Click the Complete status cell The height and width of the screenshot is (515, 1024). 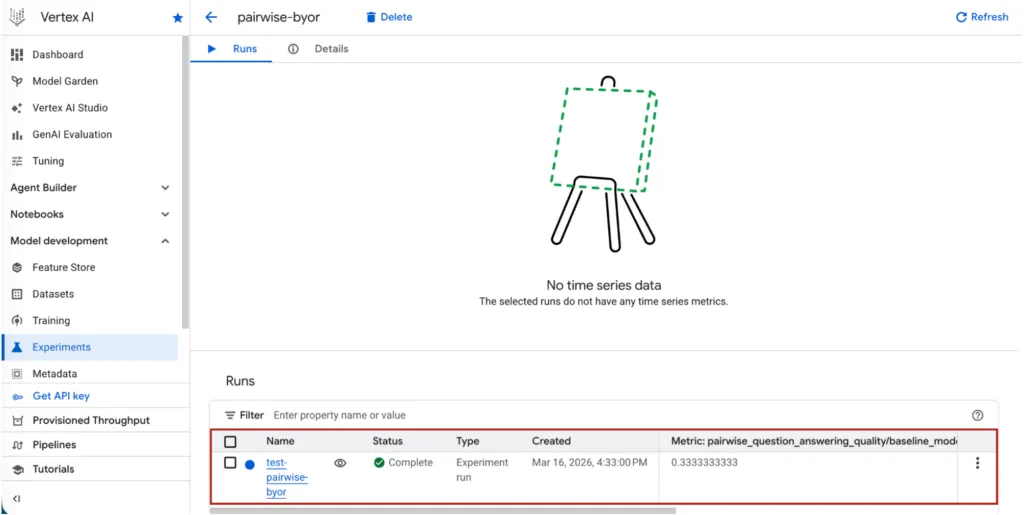[x=404, y=462]
